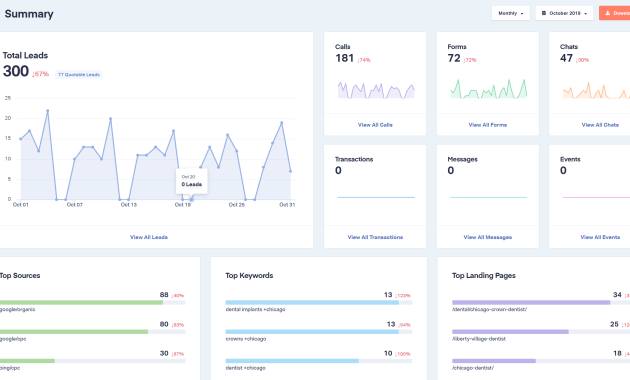Open View All Leads link
630x380 pixels.
coord(149,237)
